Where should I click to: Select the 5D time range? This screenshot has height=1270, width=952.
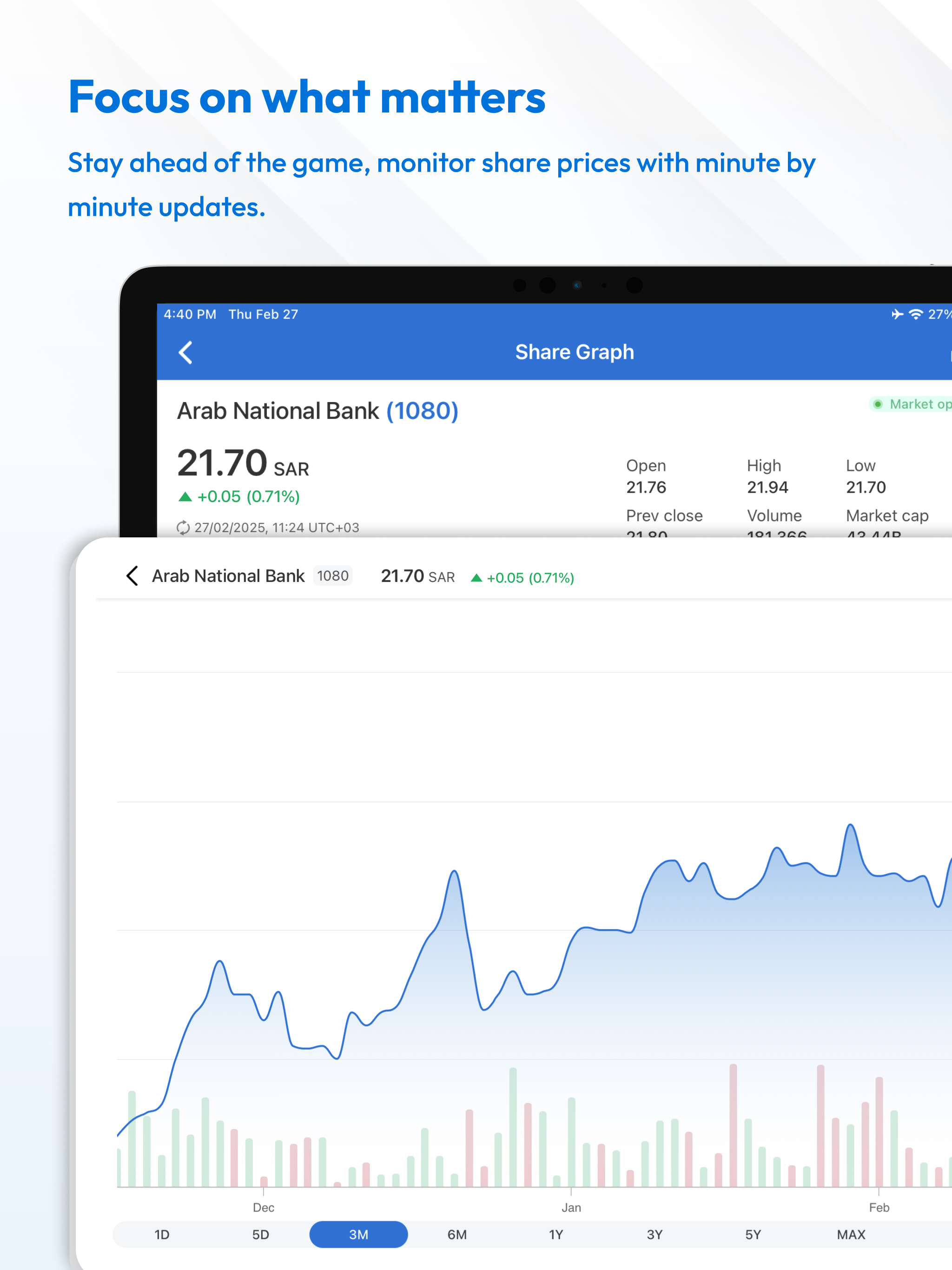point(261,1234)
